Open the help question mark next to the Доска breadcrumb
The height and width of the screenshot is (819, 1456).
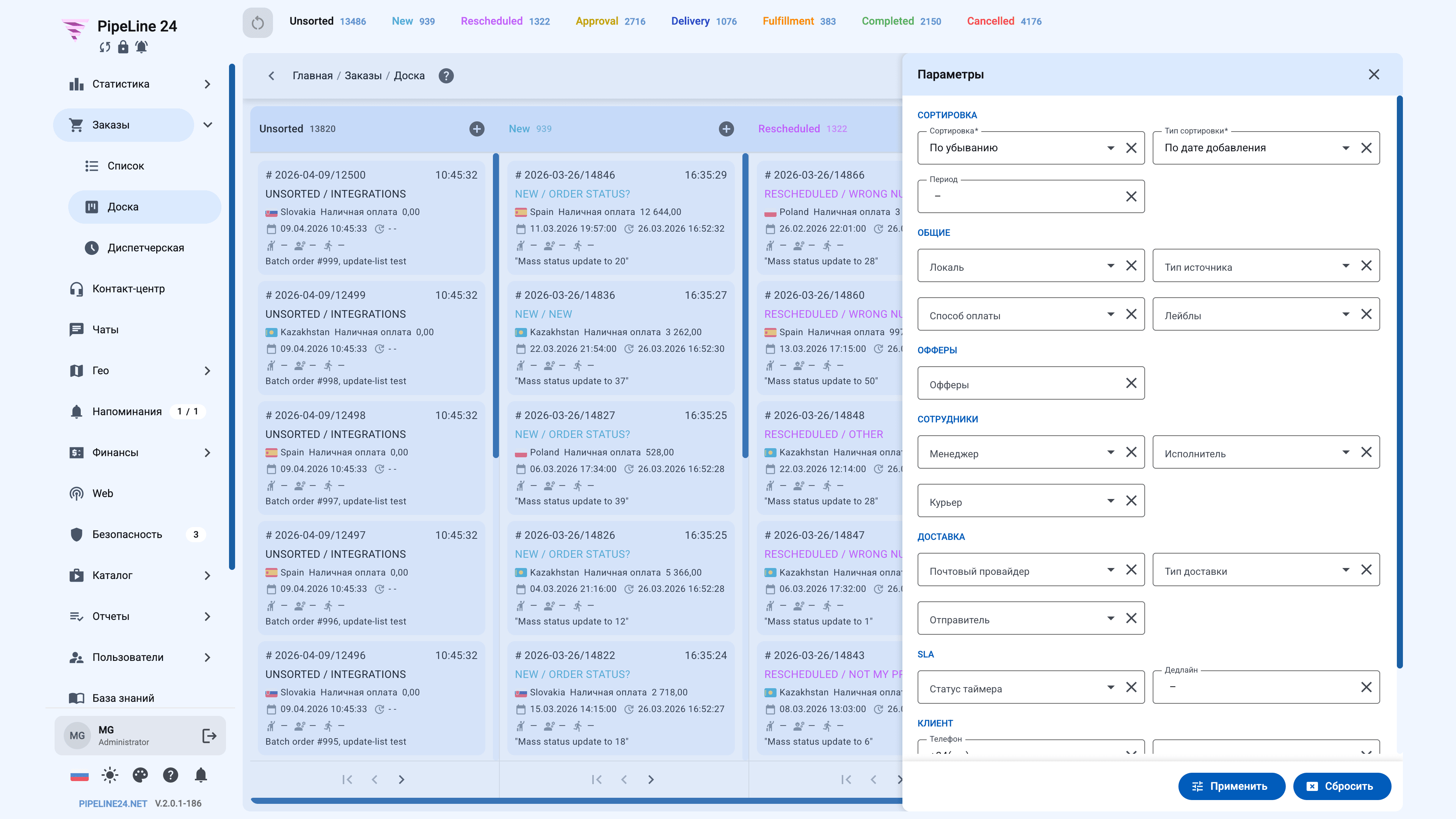point(446,76)
